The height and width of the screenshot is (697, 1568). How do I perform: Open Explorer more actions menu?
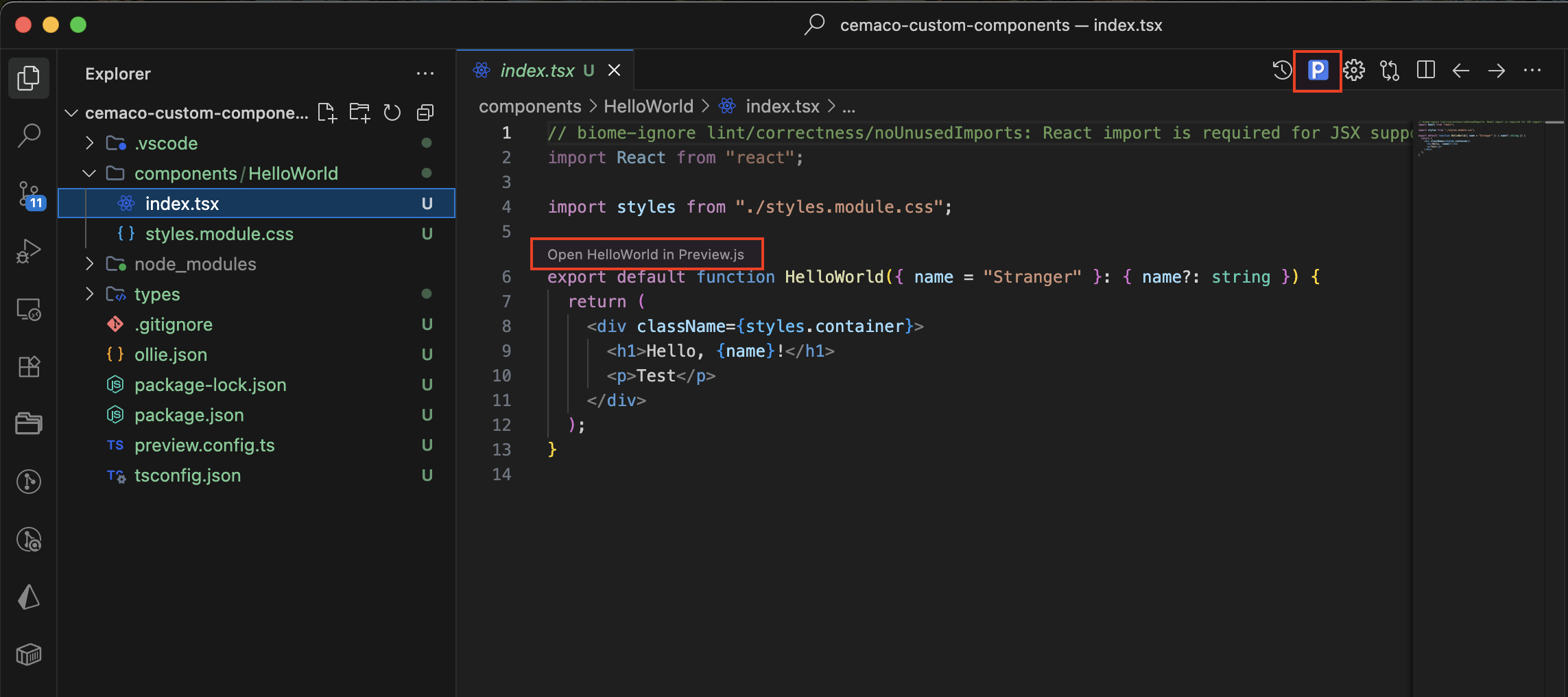click(x=425, y=73)
